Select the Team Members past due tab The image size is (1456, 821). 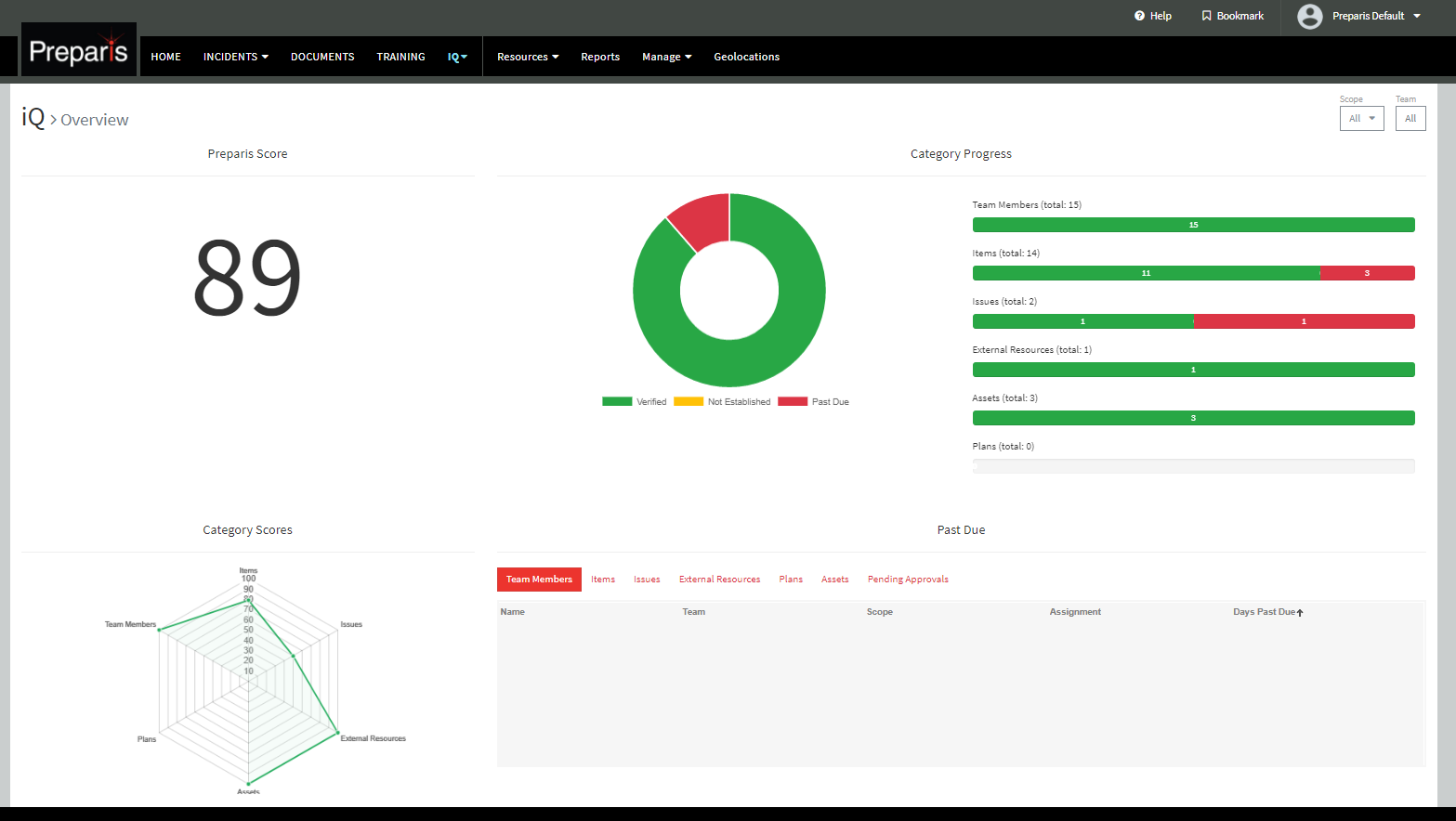(539, 580)
